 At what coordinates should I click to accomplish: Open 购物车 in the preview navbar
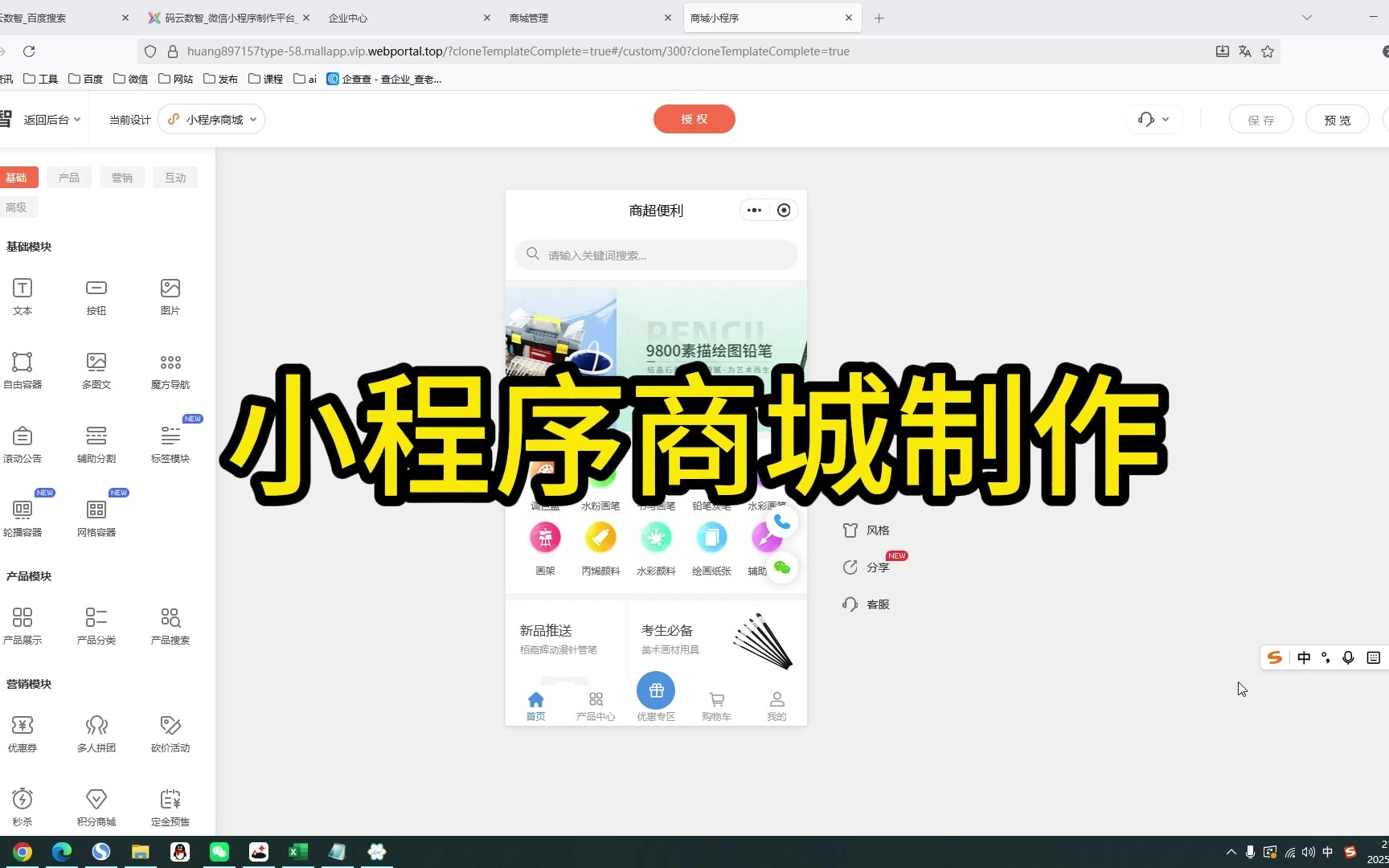click(x=716, y=706)
